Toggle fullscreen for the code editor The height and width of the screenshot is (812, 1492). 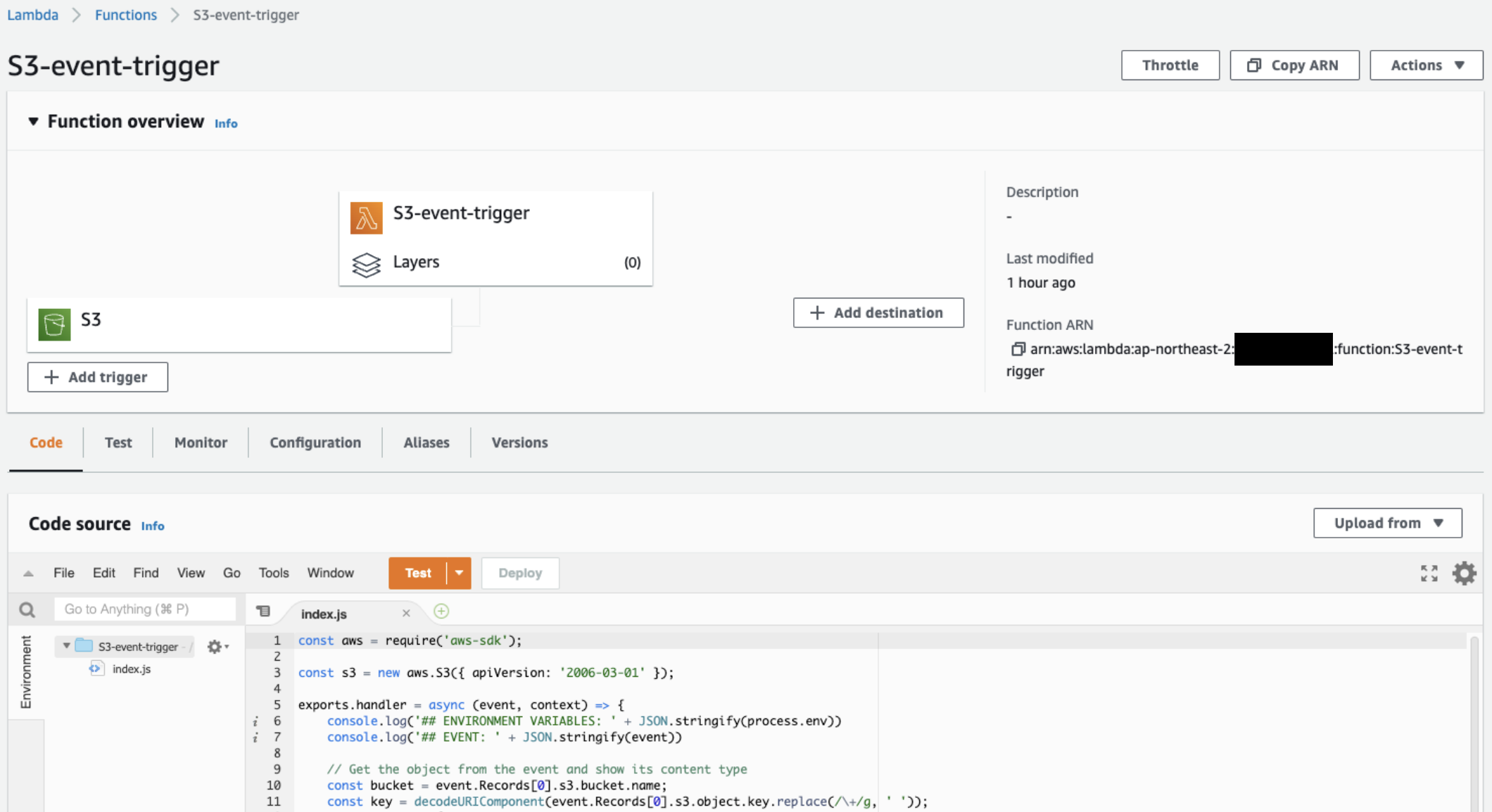[x=1429, y=573]
